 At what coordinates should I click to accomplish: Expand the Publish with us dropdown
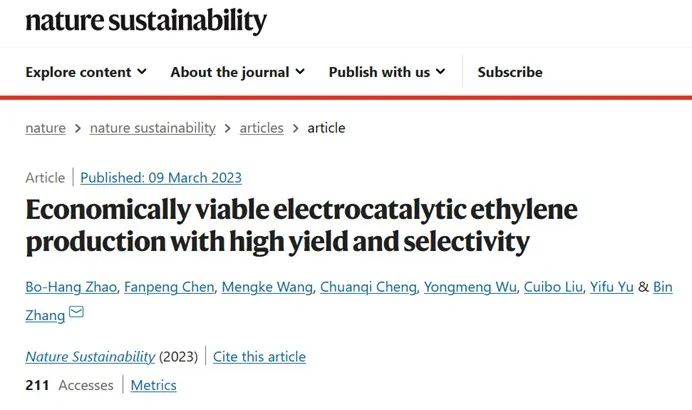tap(387, 72)
